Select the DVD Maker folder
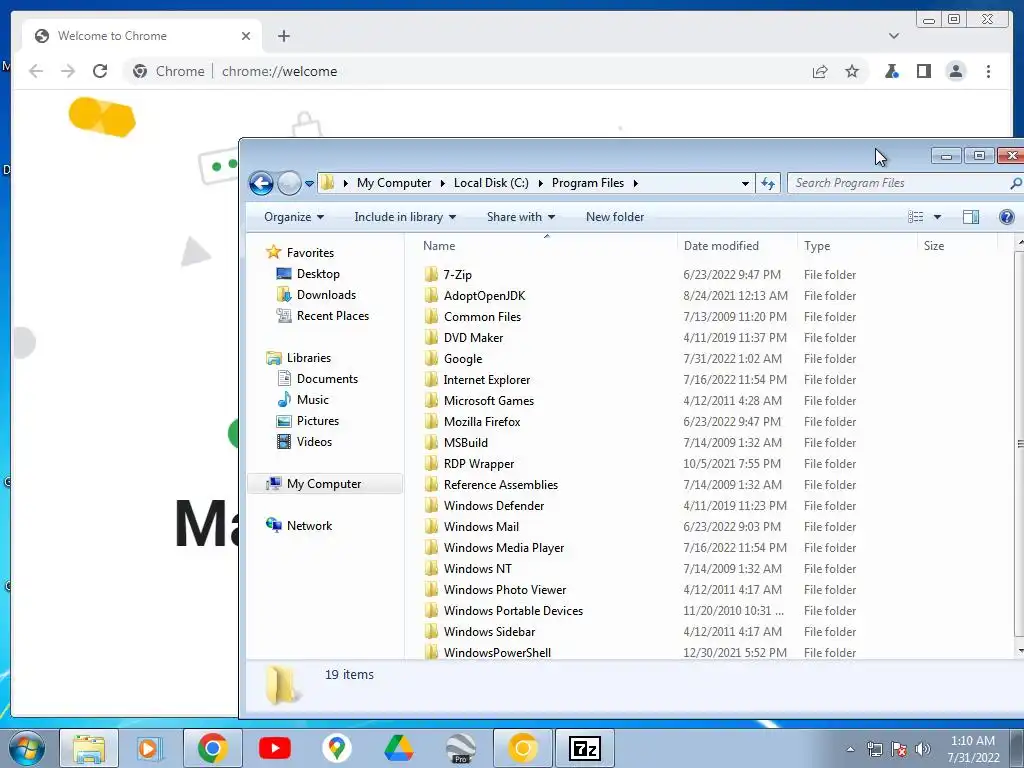1024x768 pixels. click(x=473, y=338)
